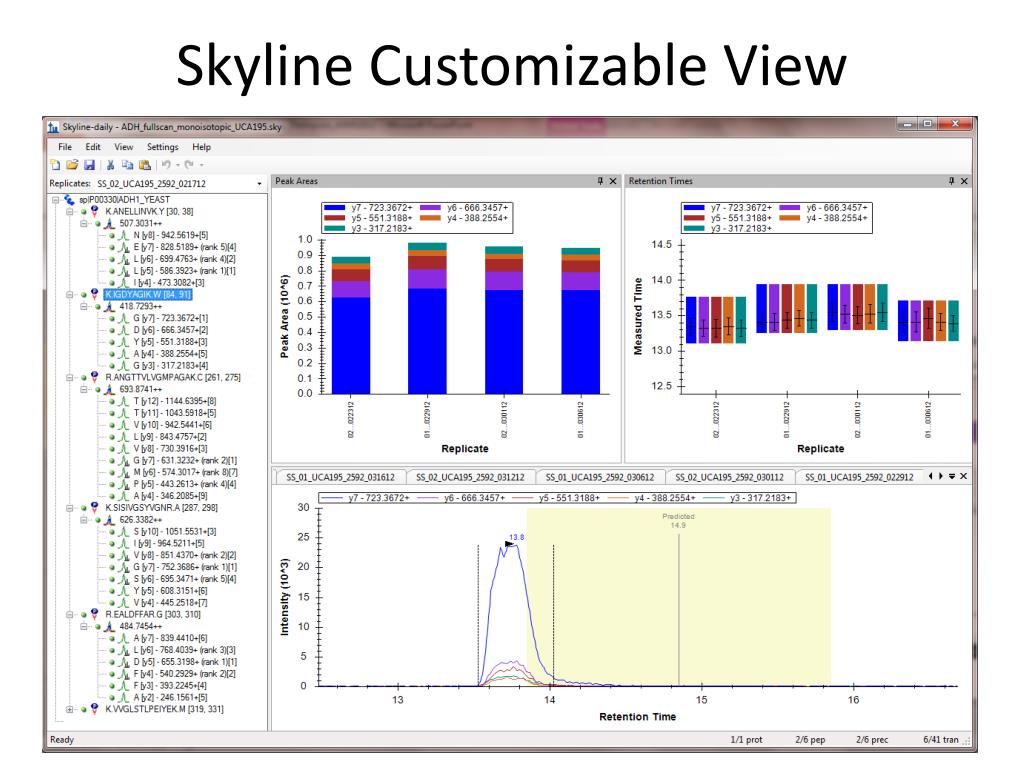The image size is (1024, 768).
Task: Click peptide icon beside K.VVGLSTLPEIYEK.M
Action: click(x=95, y=709)
